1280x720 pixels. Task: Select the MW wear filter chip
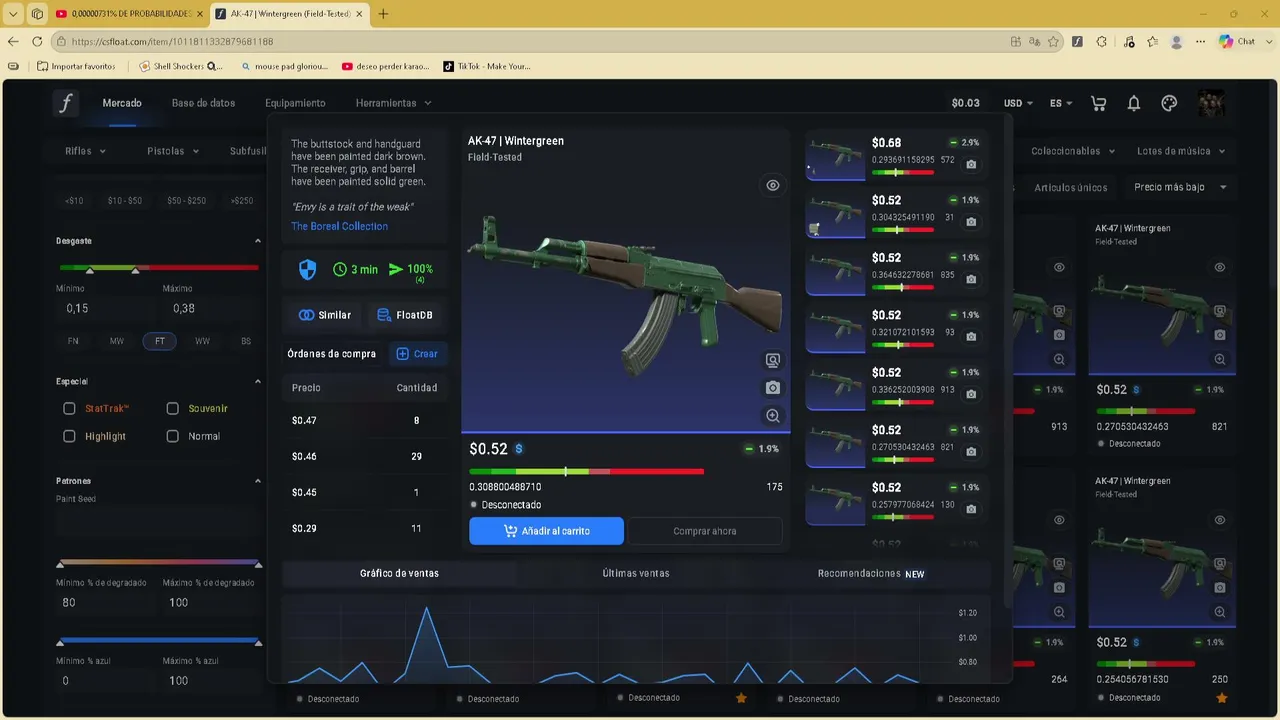click(x=117, y=341)
